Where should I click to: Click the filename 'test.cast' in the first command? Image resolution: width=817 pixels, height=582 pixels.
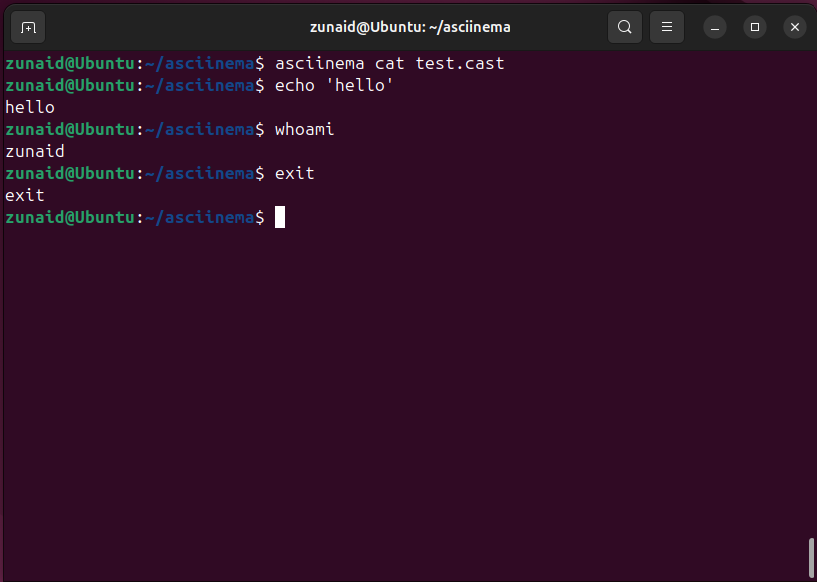pyautogui.click(x=459, y=63)
